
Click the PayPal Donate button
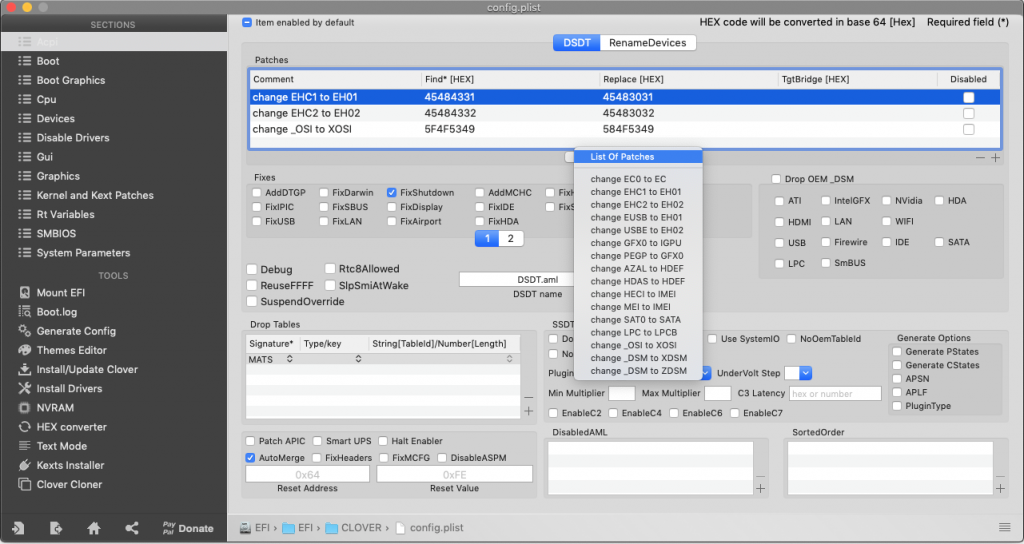[188, 528]
